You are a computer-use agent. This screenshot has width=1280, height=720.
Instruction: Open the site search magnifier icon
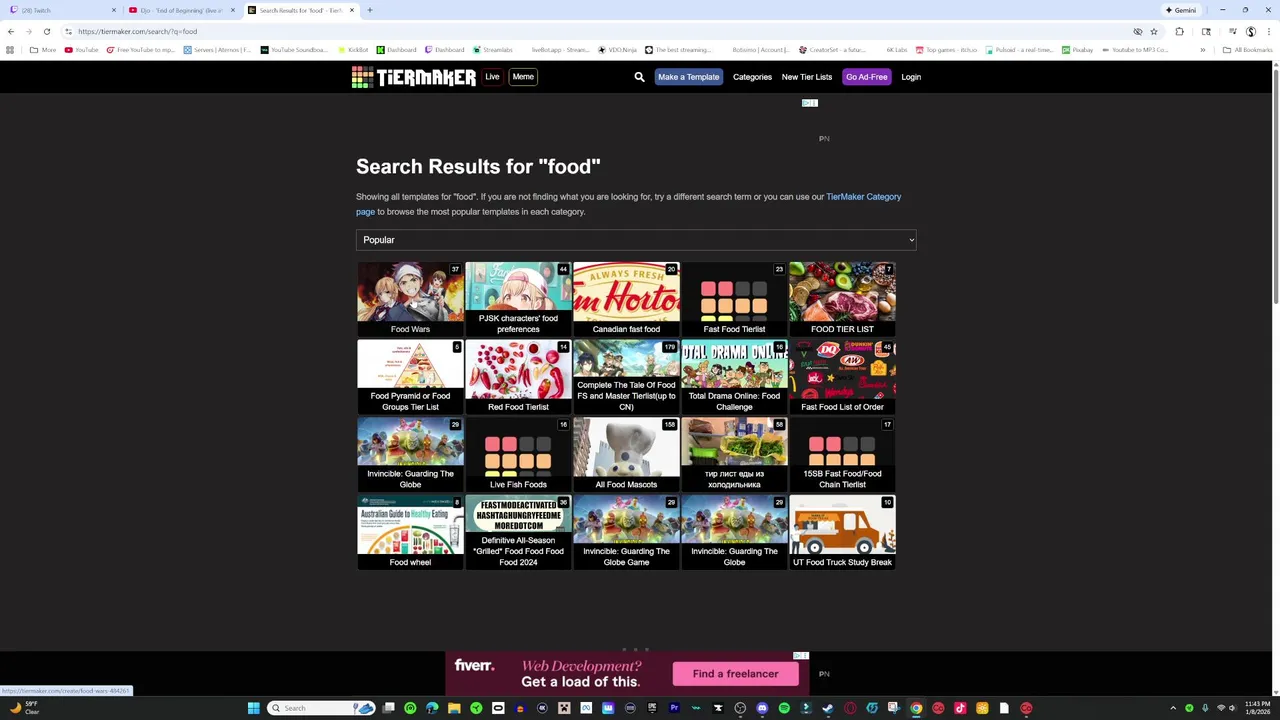[639, 77]
